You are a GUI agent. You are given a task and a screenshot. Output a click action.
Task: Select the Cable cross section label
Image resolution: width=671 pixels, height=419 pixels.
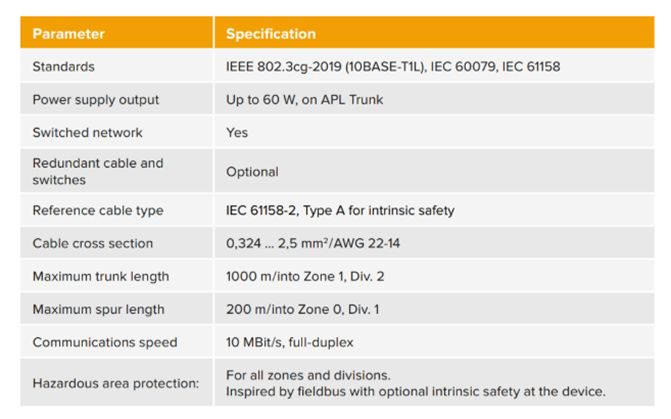(92, 243)
